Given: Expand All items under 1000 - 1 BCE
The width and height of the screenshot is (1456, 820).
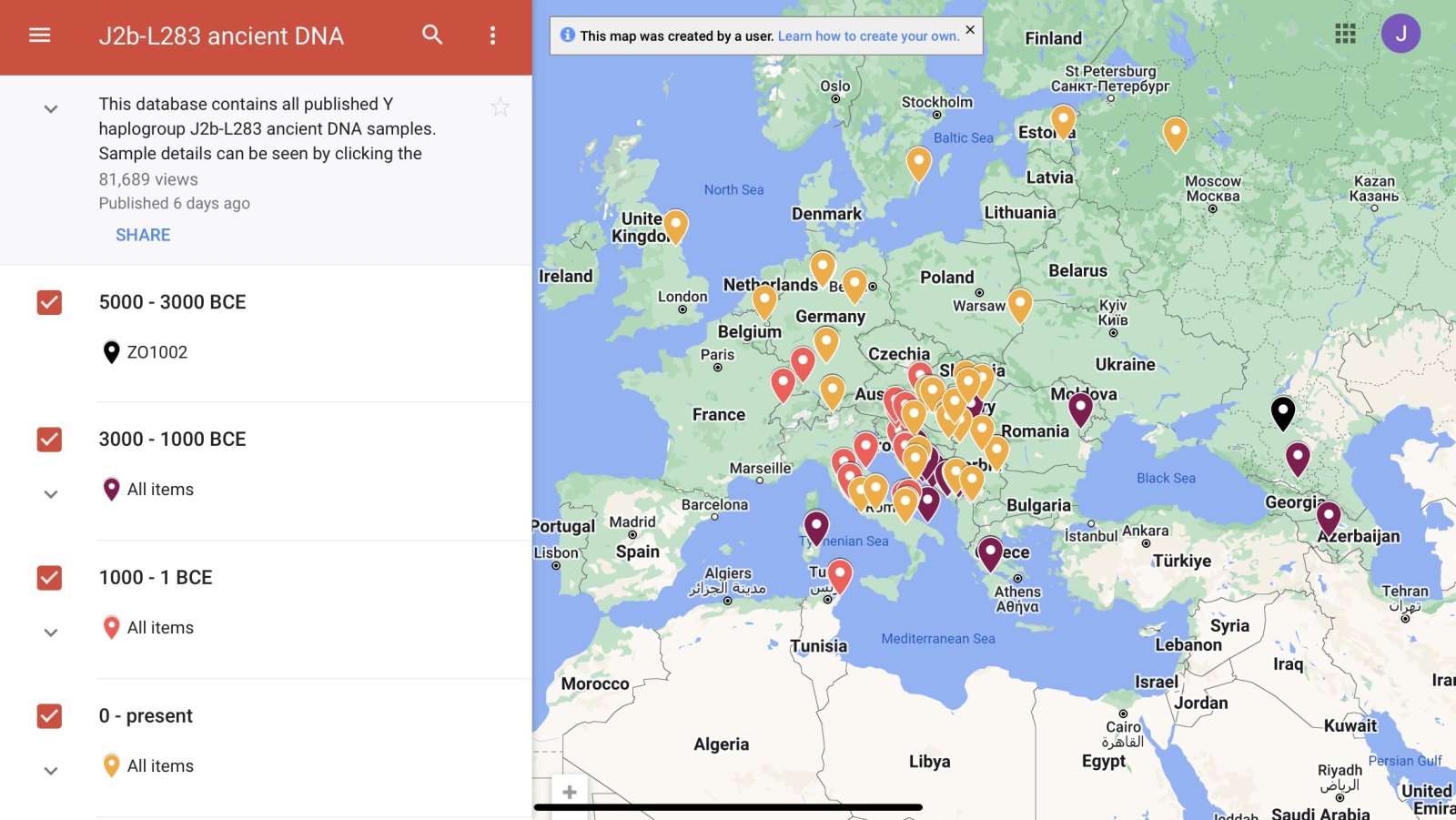Looking at the screenshot, I should coord(51,633).
